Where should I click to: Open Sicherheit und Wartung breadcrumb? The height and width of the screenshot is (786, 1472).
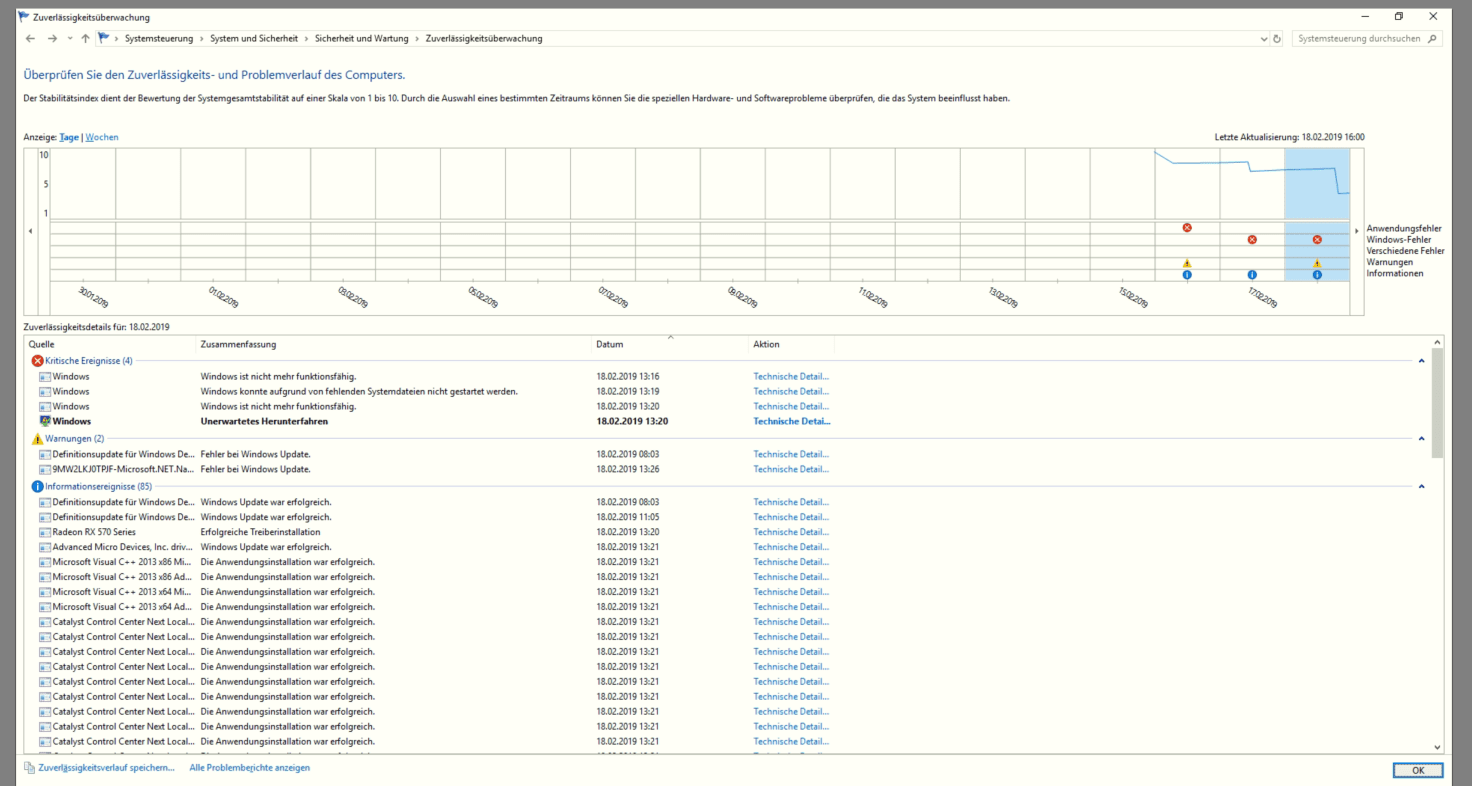(362, 39)
